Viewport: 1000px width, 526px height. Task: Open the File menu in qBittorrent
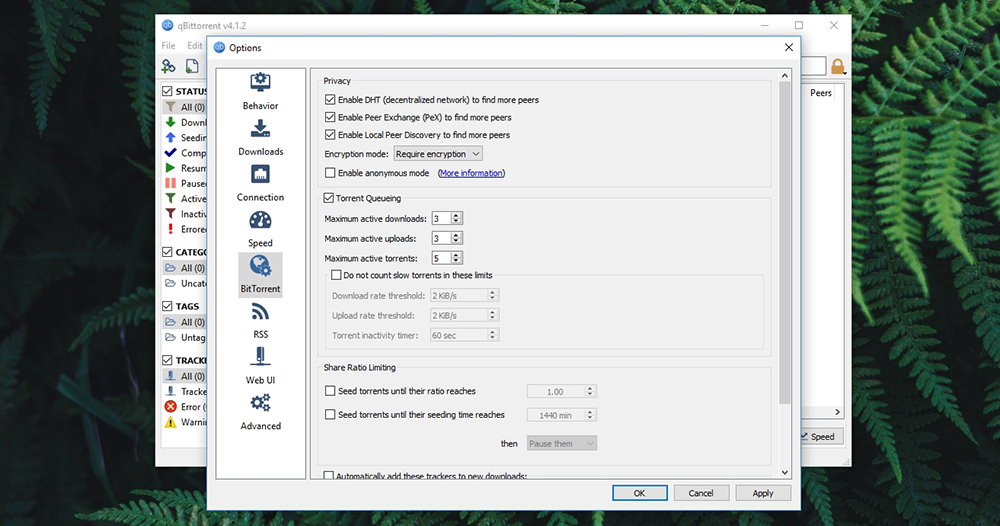168,45
